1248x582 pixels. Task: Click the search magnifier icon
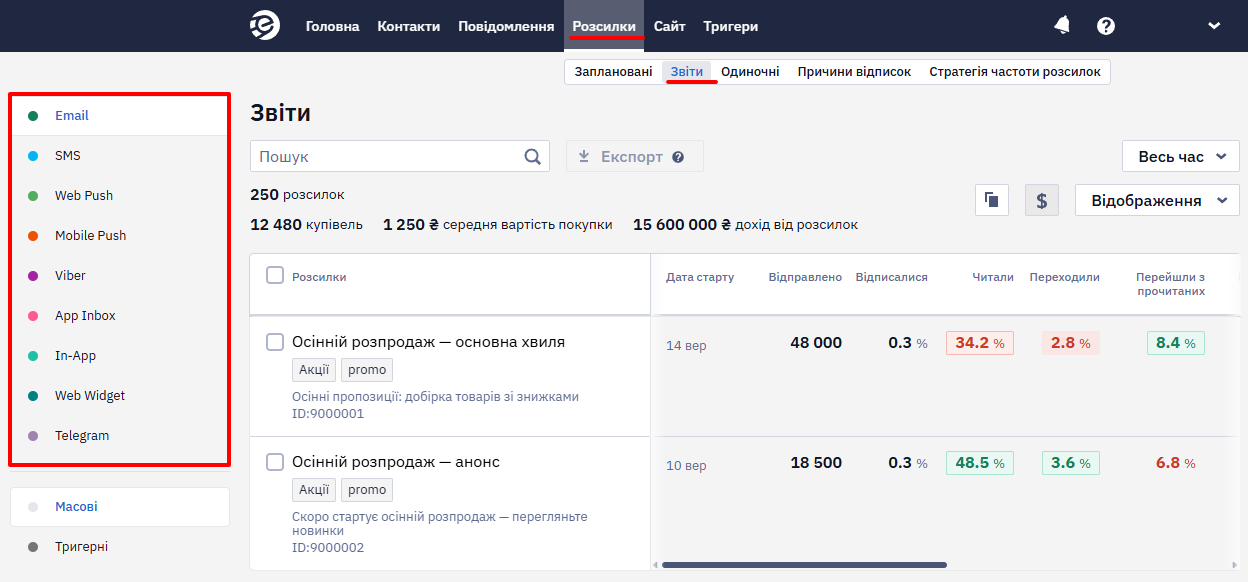[x=533, y=156]
